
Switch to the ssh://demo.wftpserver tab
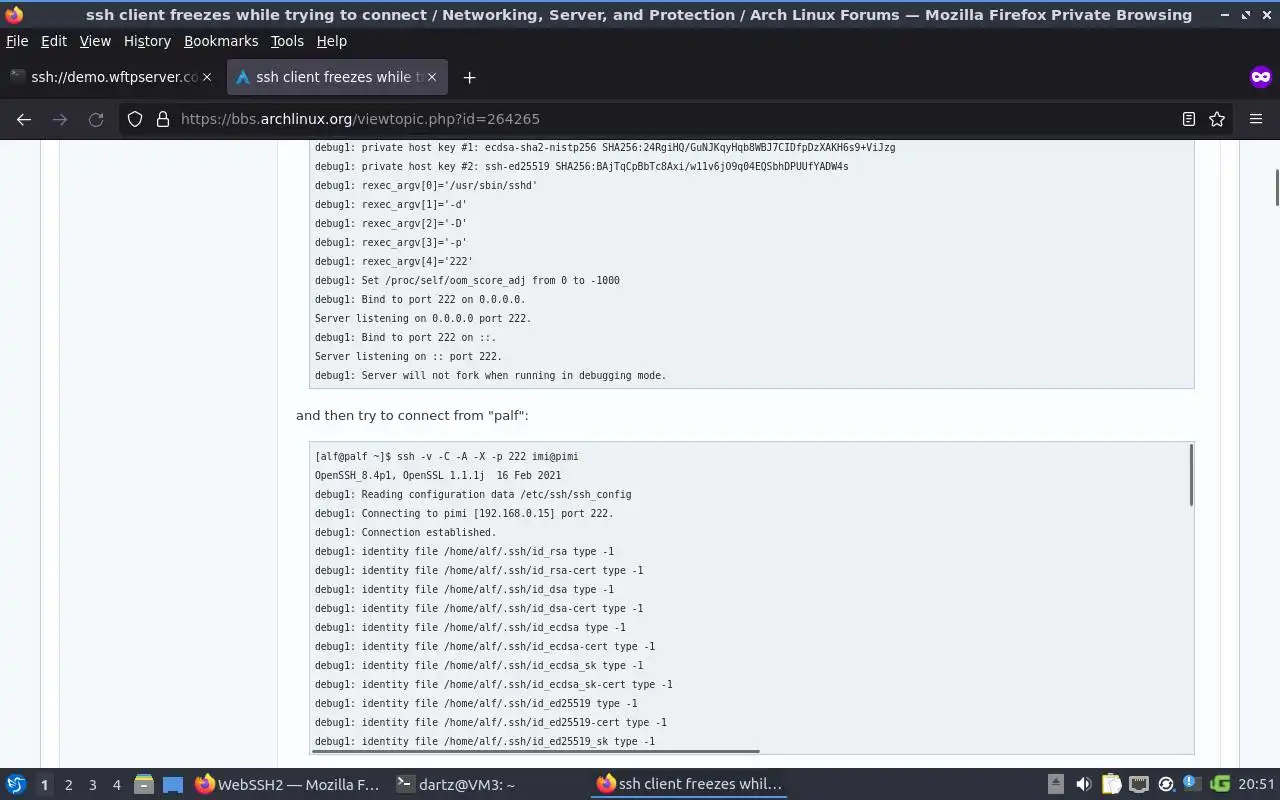(x=110, y=77)
